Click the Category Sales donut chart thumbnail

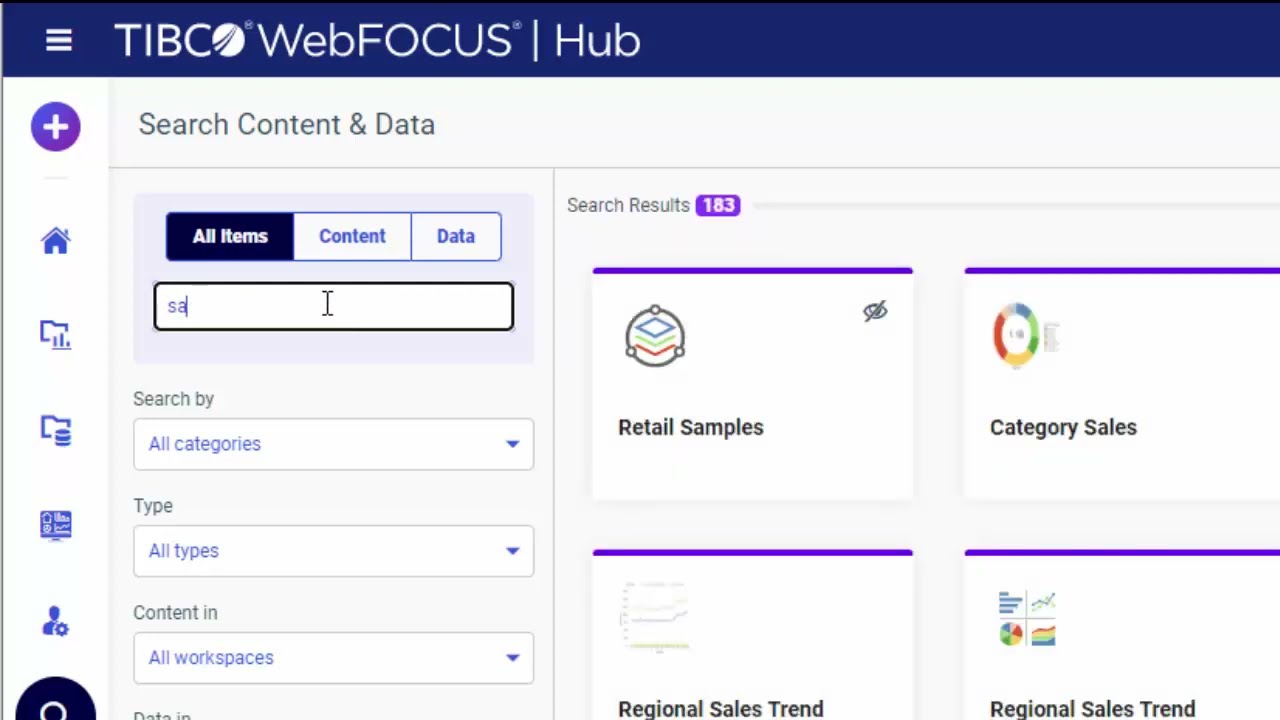click(x=1025, y=336)
